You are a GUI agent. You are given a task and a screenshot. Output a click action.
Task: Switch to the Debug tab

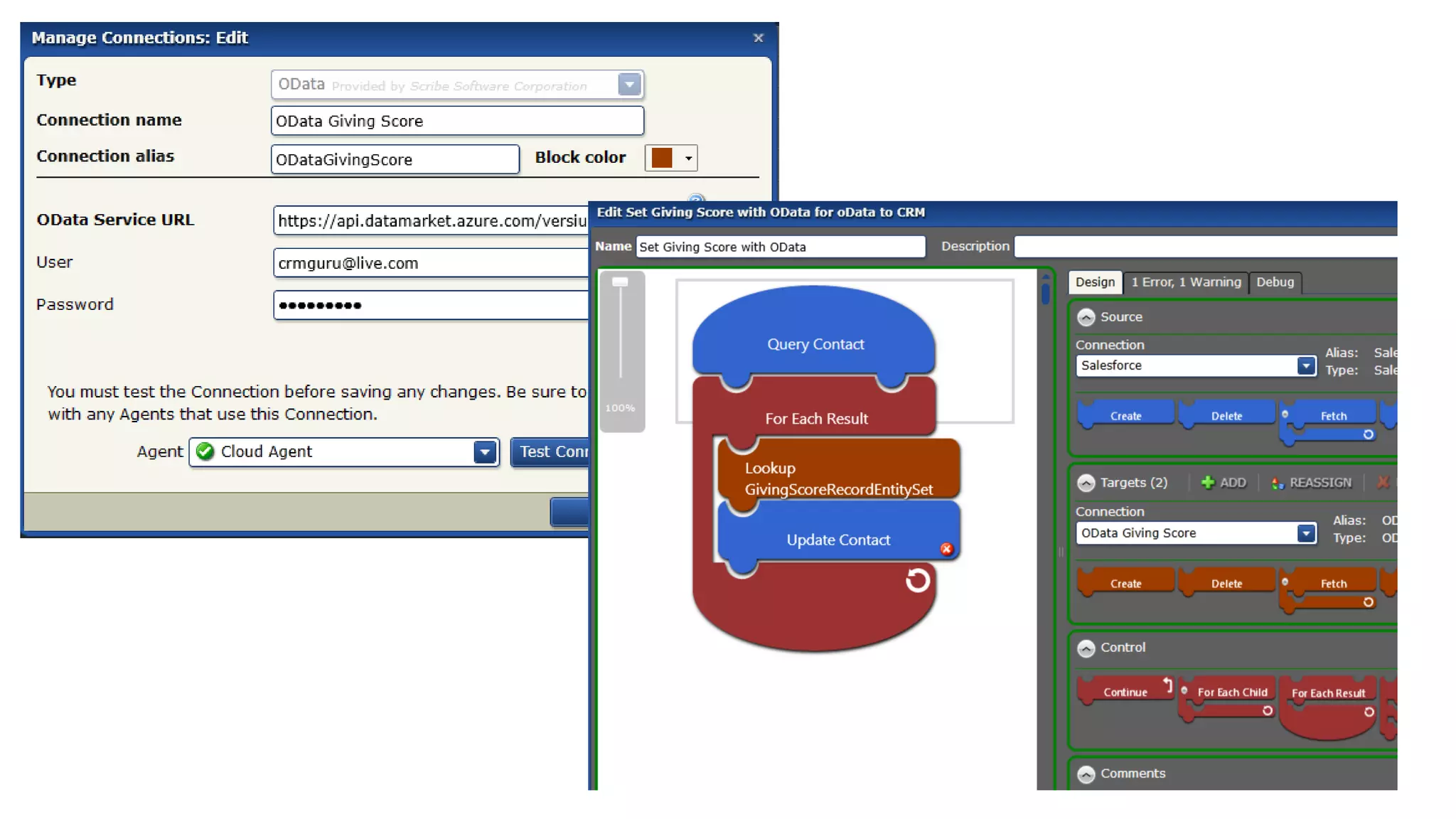(x=1275, y=282)
